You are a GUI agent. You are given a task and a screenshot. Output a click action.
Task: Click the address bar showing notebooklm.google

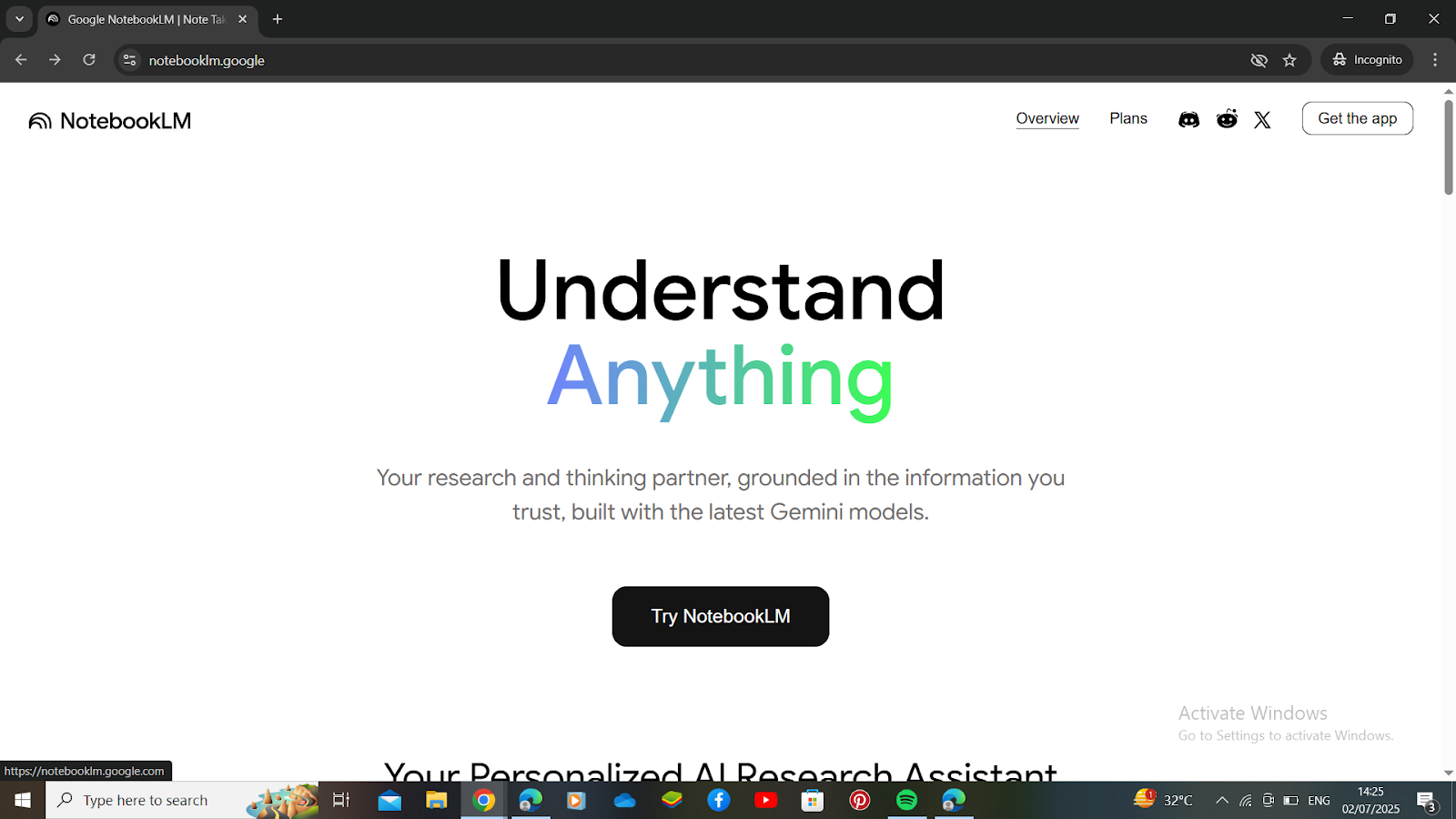pyautogui.click(x=206, y=60)
